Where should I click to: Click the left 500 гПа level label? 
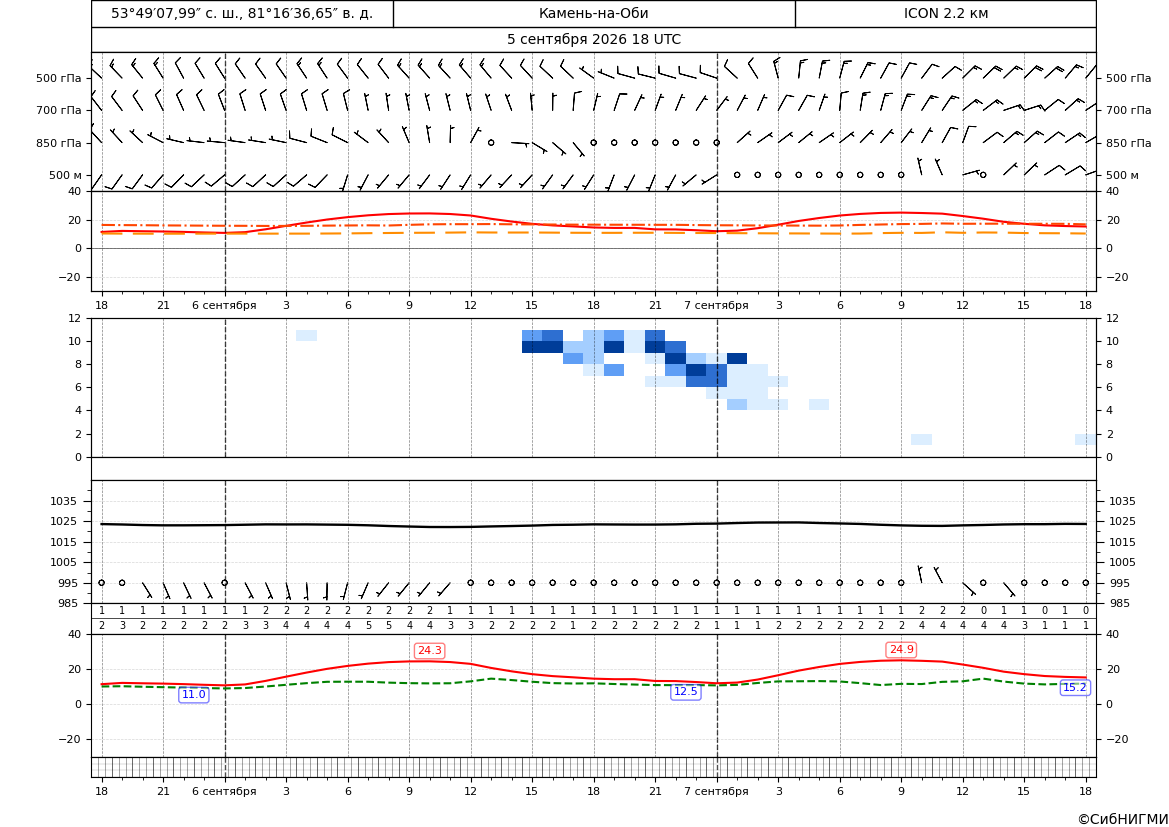(59, 78)
